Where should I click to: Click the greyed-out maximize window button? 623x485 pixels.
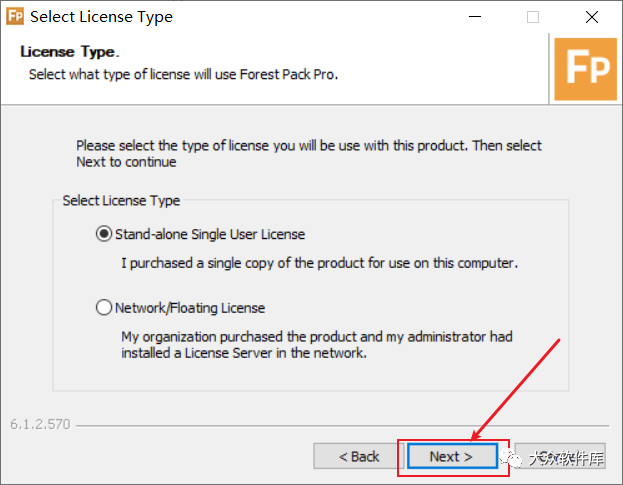(x=533, y=17)
